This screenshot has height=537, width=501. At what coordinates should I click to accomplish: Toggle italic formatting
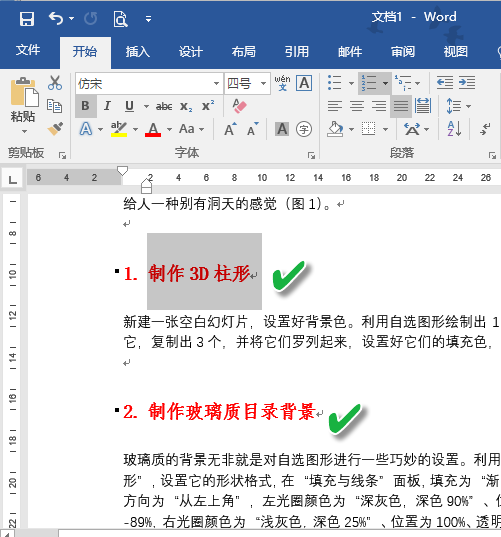tap(107, 106)
